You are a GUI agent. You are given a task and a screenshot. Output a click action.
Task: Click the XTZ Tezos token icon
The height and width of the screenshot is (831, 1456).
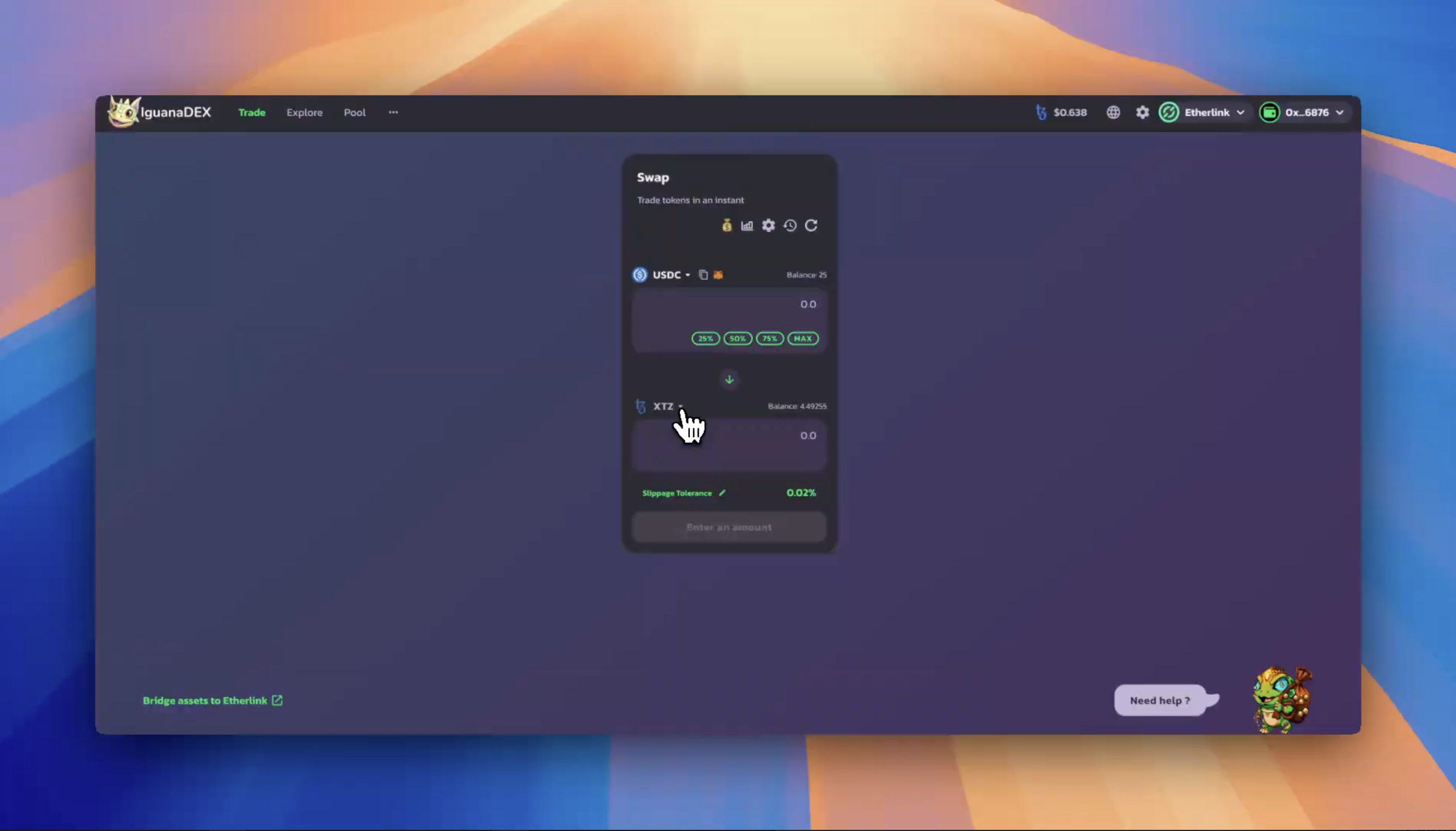[640, 406]
